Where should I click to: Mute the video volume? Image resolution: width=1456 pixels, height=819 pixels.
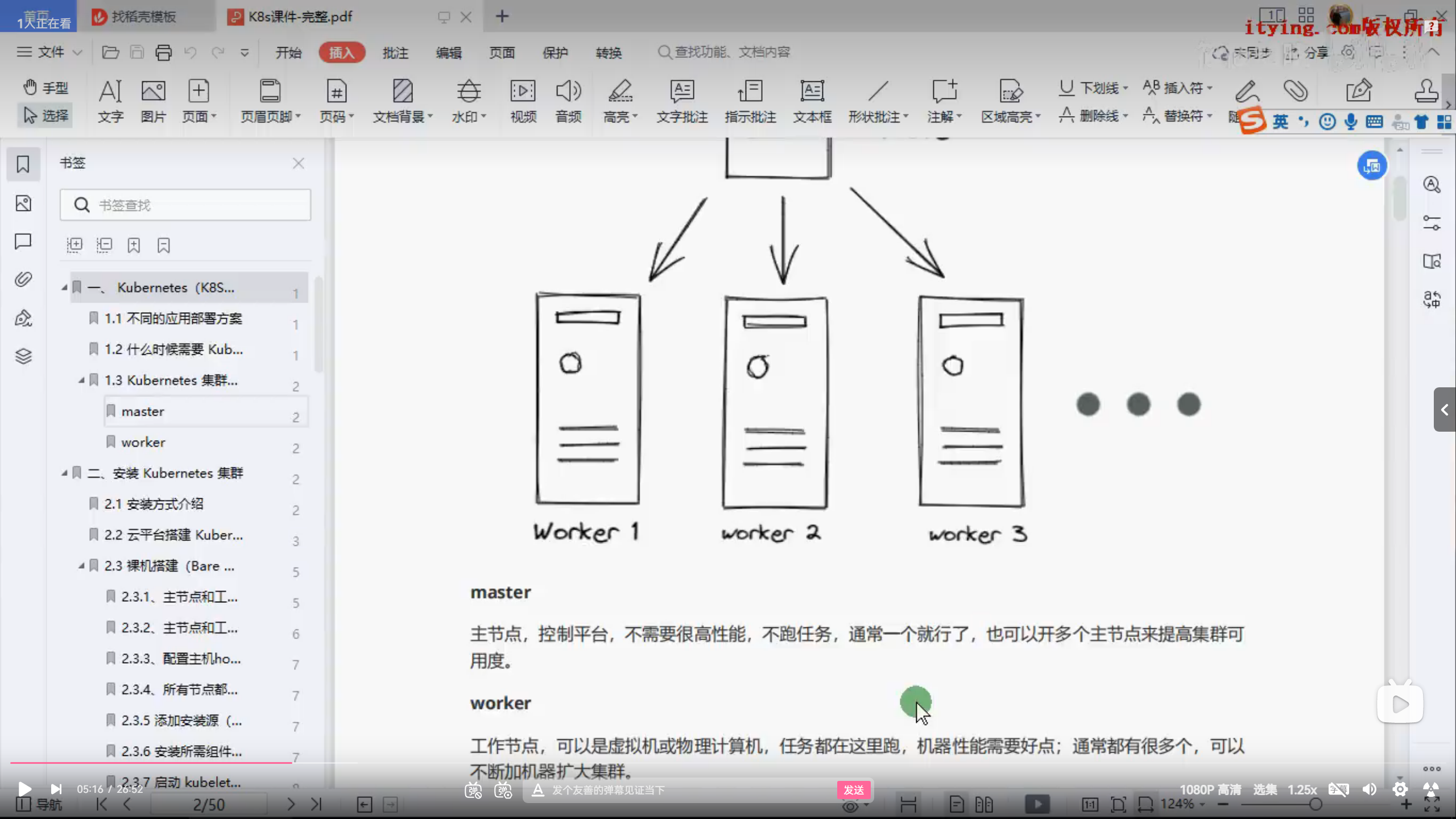[x=1370, y=789]
